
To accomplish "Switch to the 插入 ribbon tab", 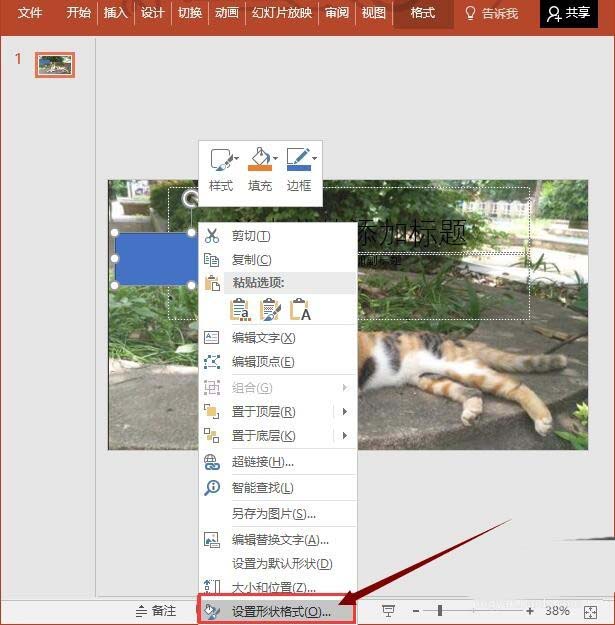I will pos(115,13).
